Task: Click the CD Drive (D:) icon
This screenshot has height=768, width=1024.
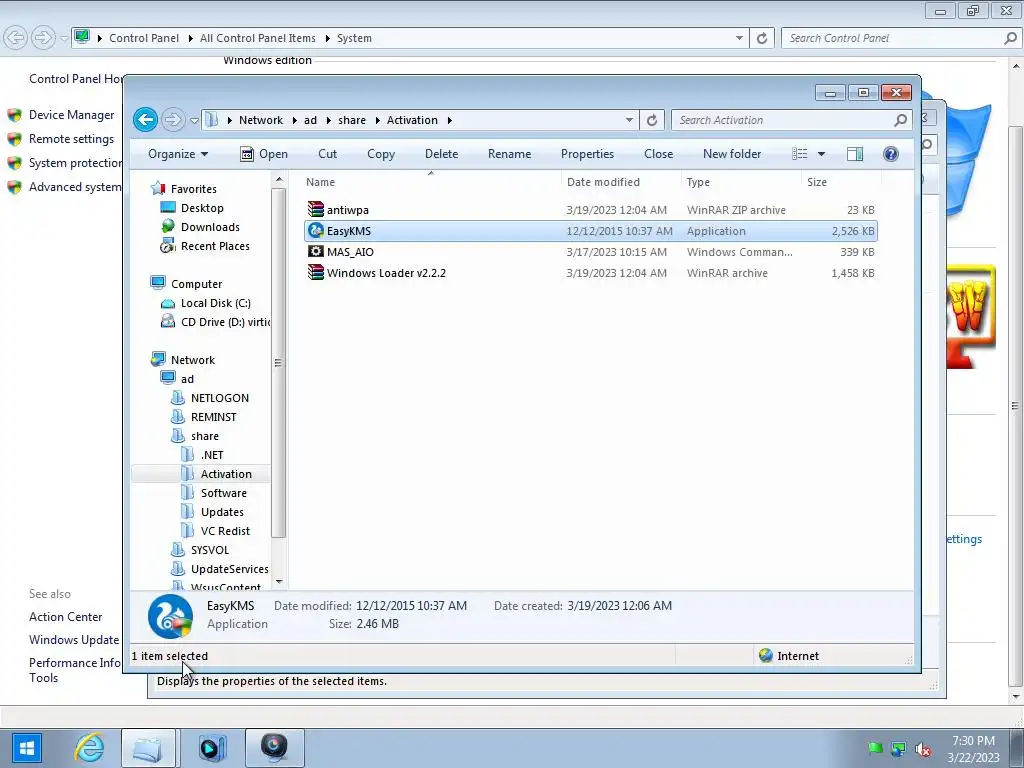Action: click(x=168, y=321)
